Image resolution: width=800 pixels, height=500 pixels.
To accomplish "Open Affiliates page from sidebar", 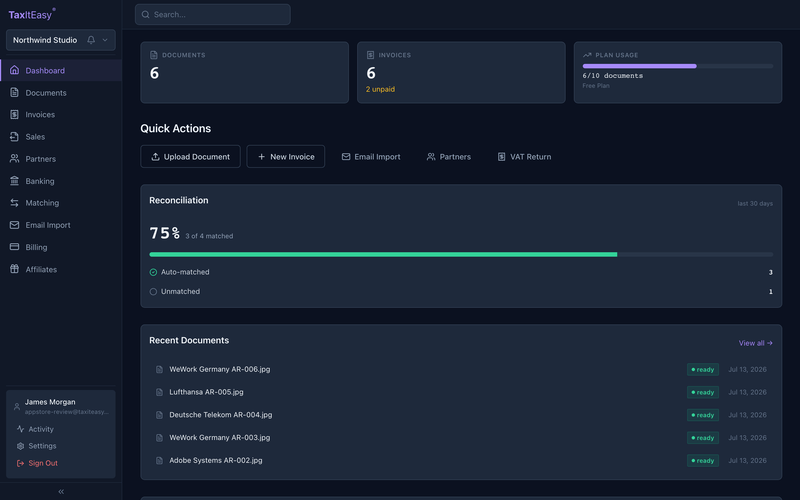I will coord(61,269).
